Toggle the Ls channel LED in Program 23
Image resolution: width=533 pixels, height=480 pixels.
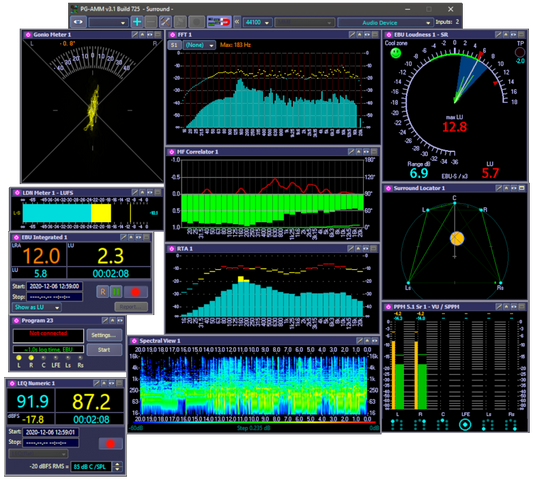coord(68,358)
